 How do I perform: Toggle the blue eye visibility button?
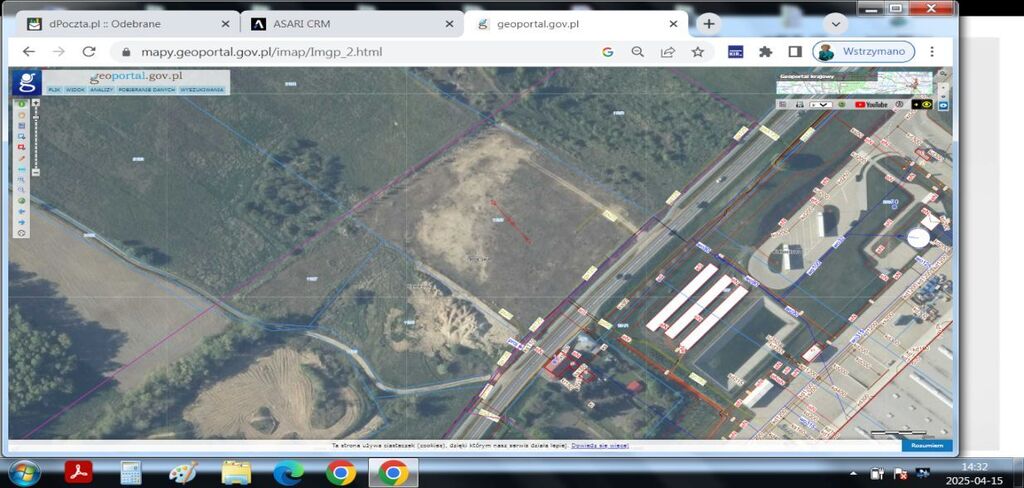click(942, 104)
